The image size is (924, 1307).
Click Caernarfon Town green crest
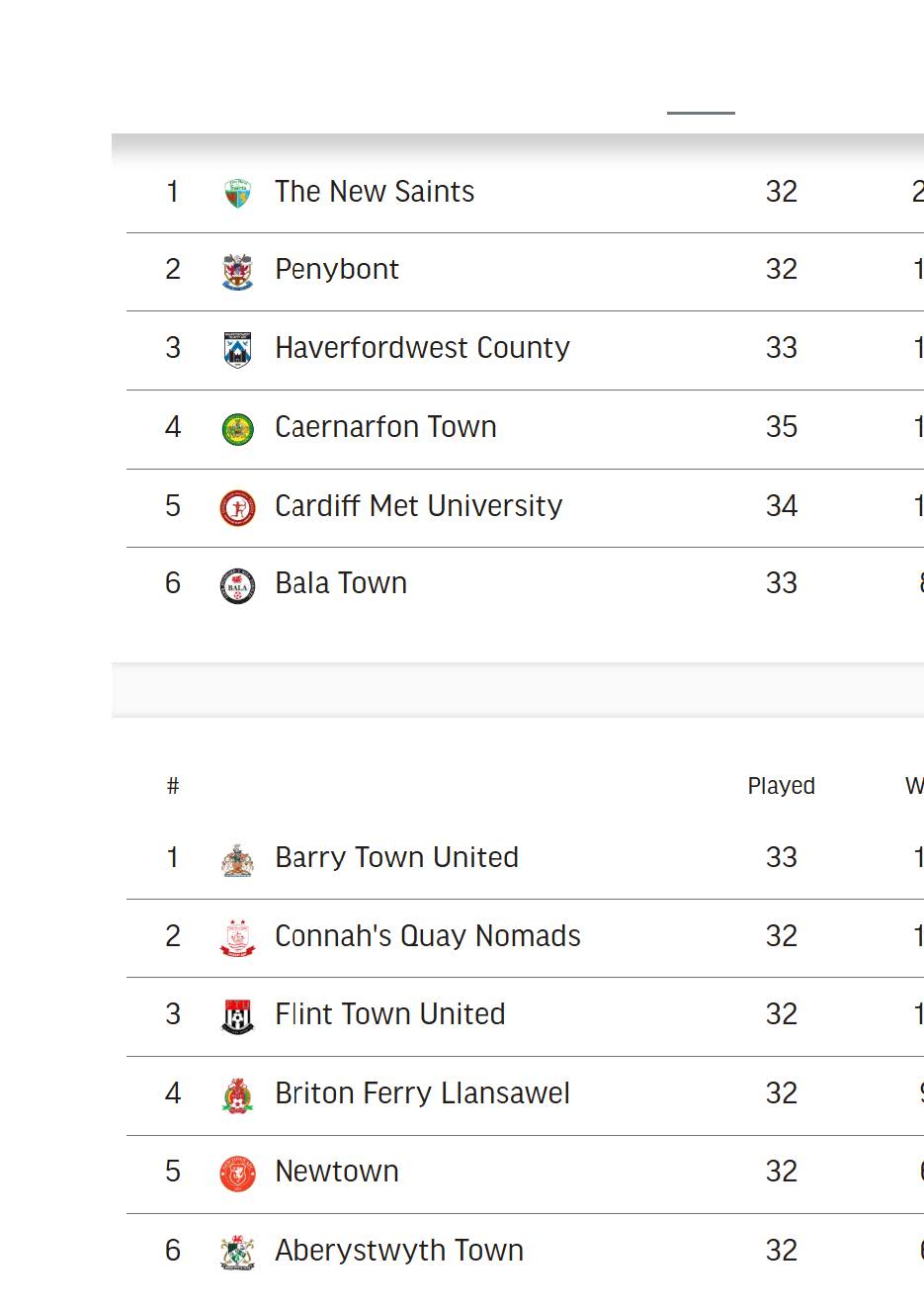[x=237, y=429]
